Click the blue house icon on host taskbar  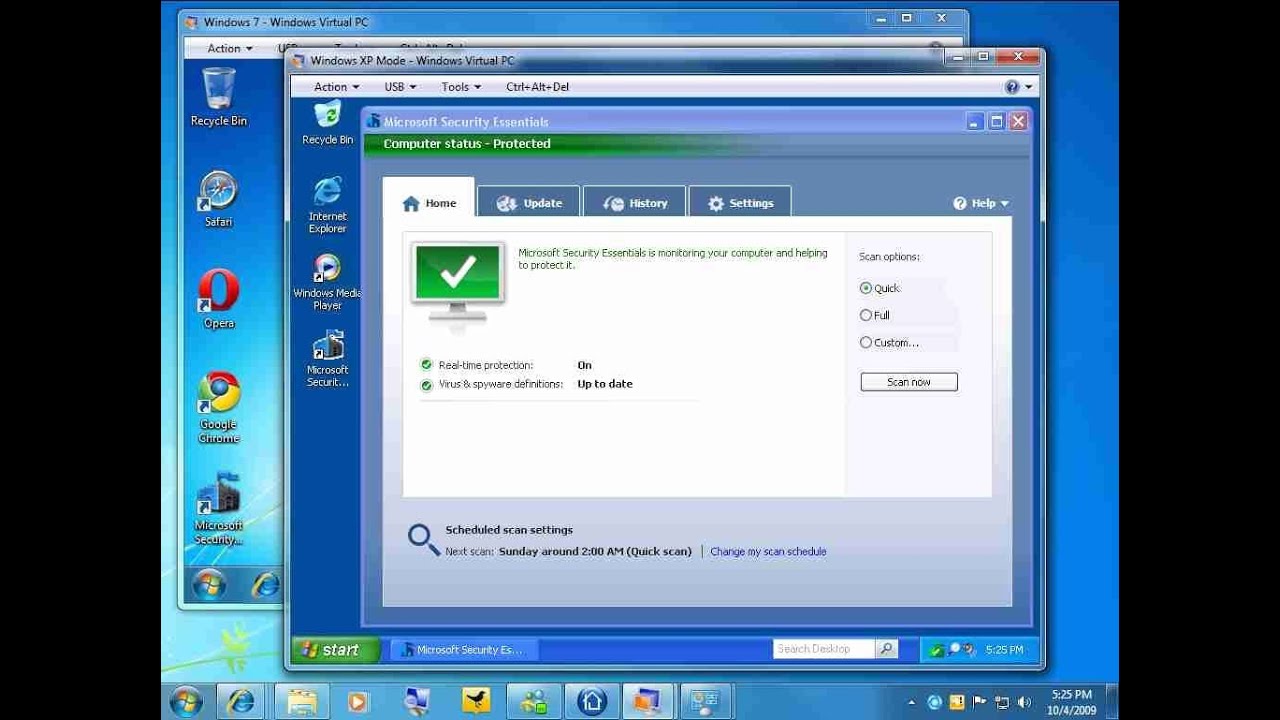(x=591, y=701)
